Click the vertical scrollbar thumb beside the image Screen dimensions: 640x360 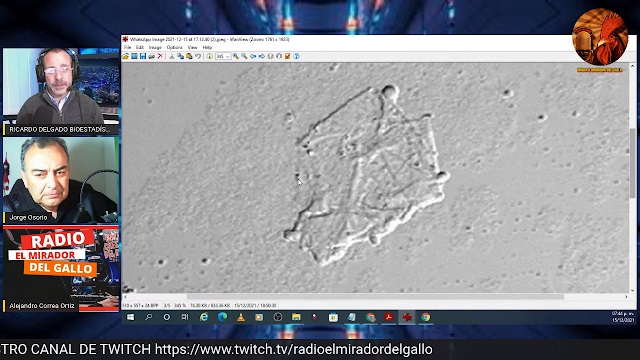click(x=632, y=163)
